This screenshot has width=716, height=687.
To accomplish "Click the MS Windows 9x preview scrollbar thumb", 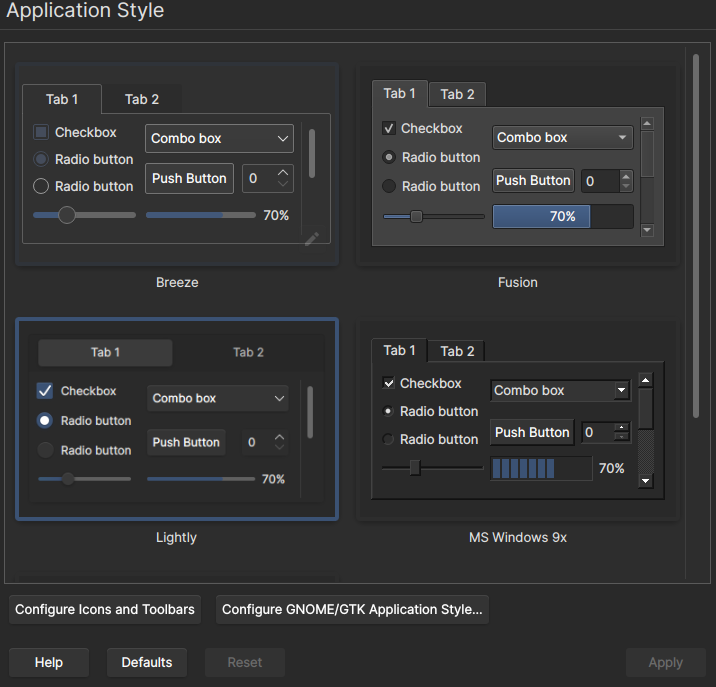I will point(645,408).
